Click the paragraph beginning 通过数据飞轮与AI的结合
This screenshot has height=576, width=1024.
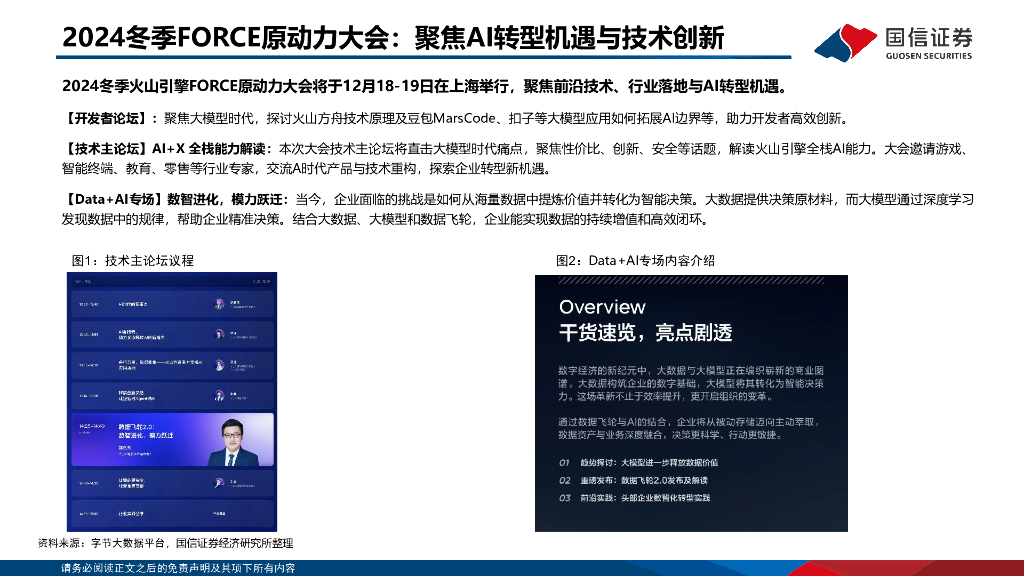pos(689,428)
